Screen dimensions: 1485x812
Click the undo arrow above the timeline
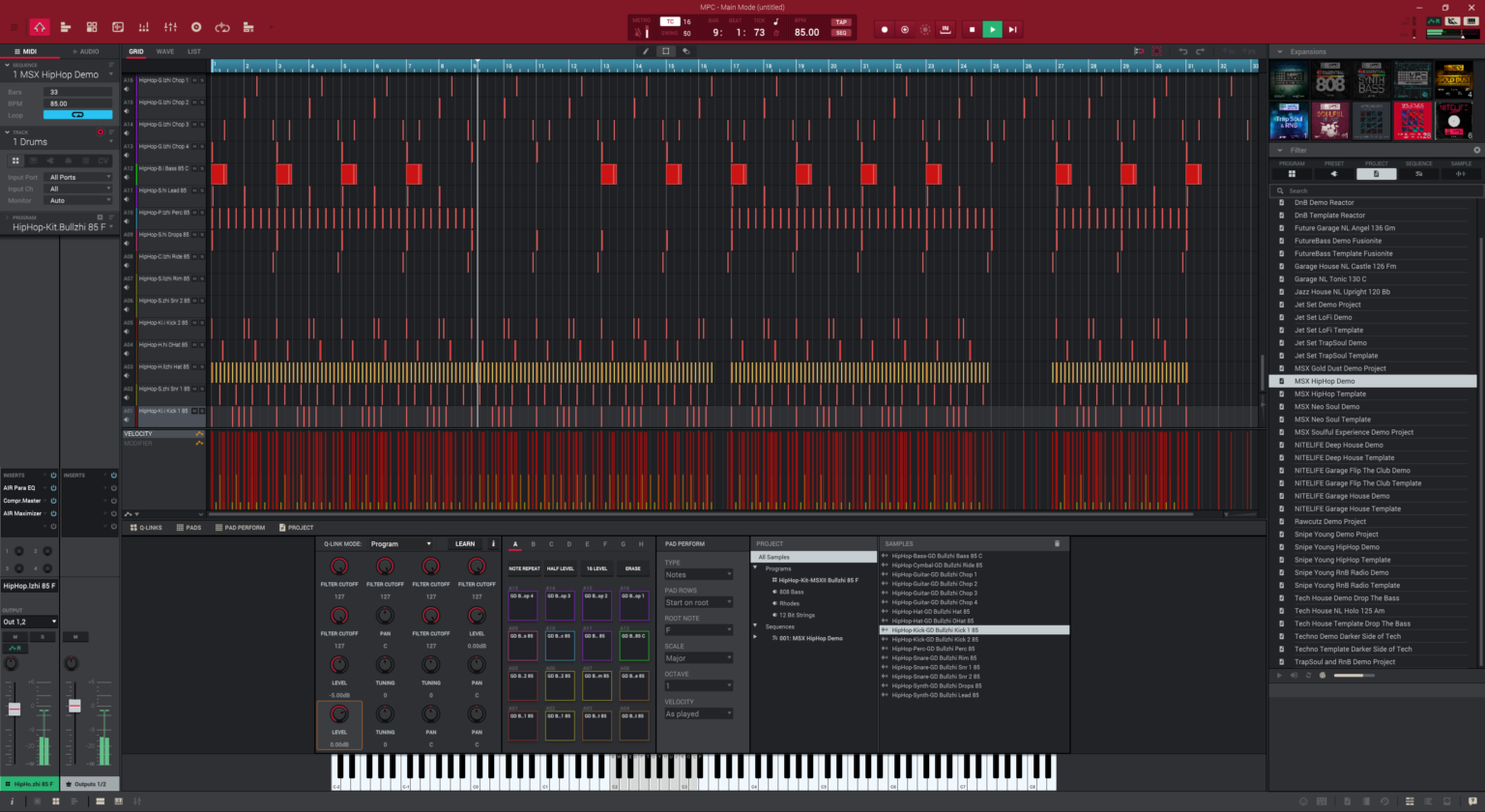pyautogui.click(x=1183, y=51)
